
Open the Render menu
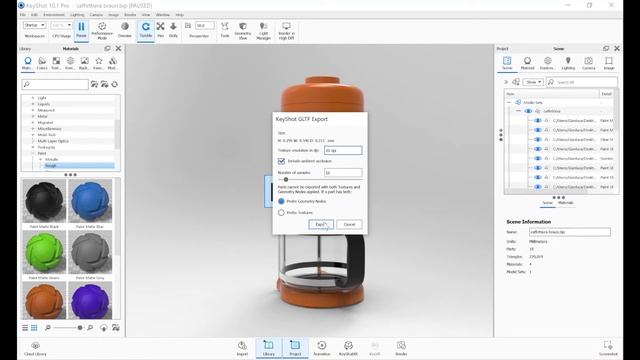(x=130, y=15)
